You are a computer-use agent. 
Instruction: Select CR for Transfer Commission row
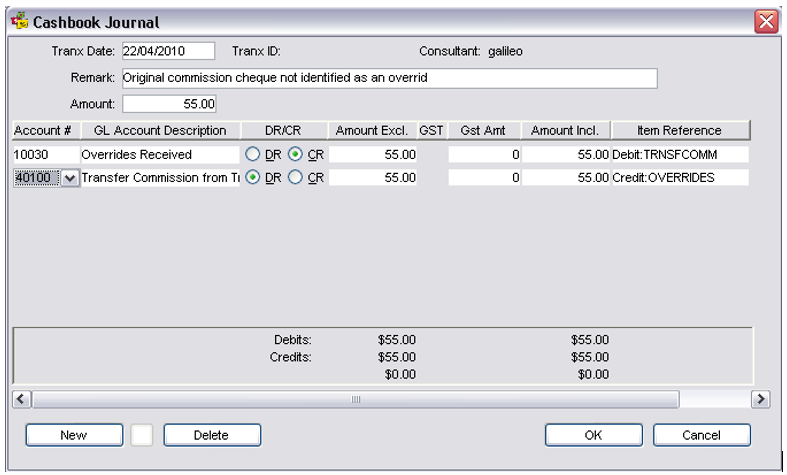click(x=295, y=177)
